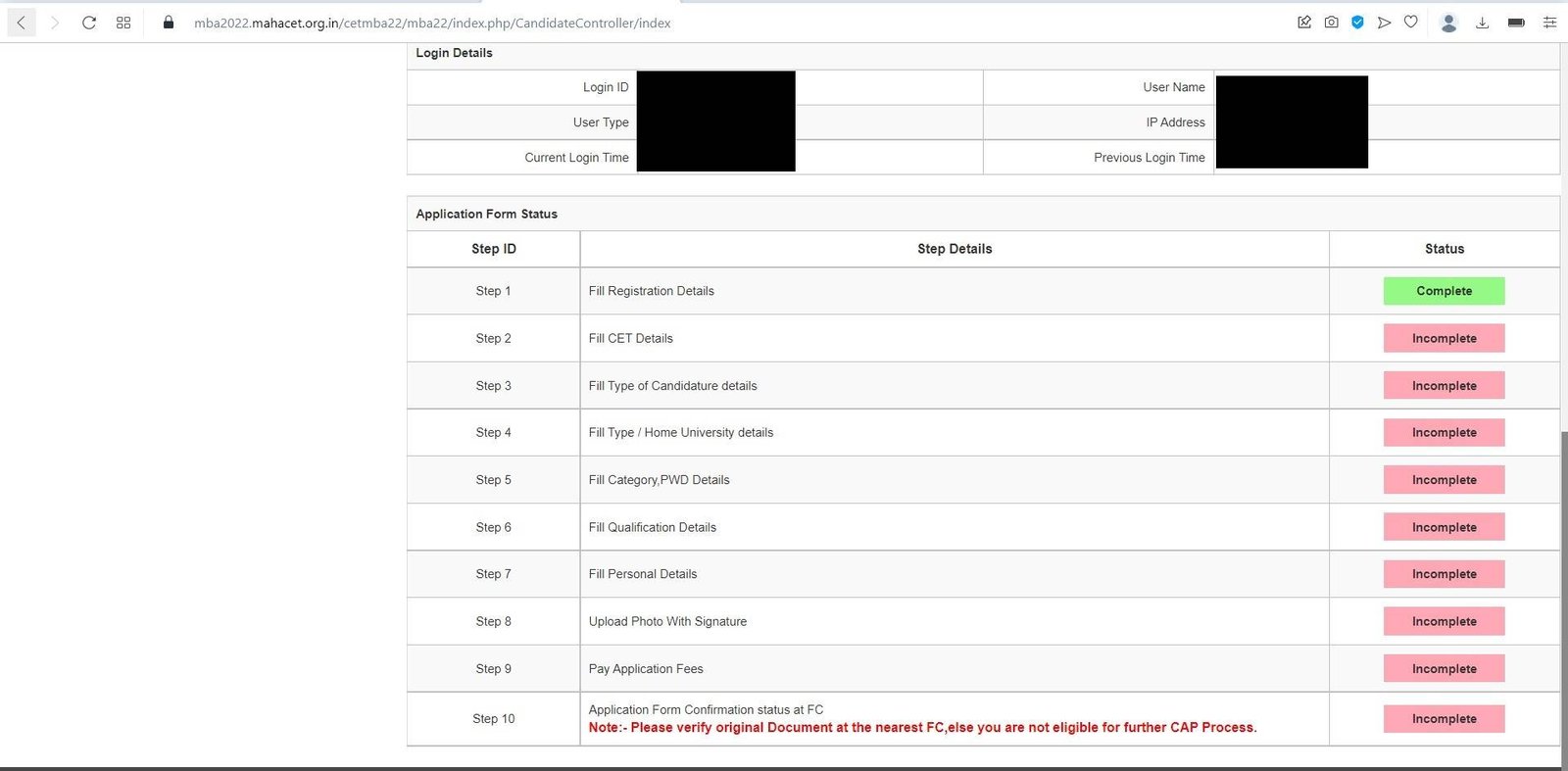Click the 'Step ID' column header
The width and height of the screenshot is (1568, 771).
coord(493,249)
